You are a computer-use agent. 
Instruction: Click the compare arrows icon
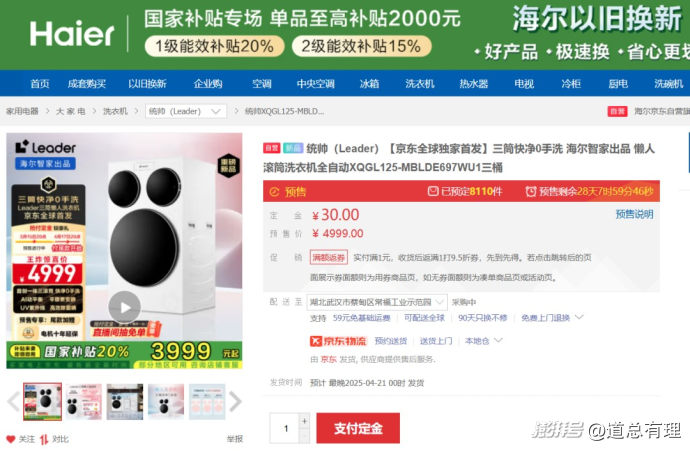(x=44, y=439)
